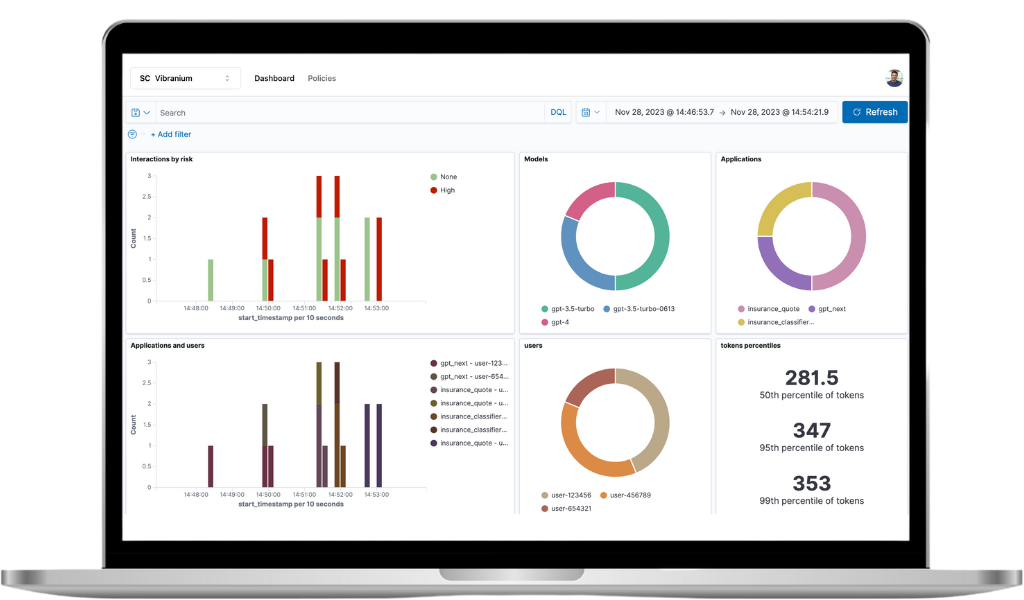Click the gpt_next legend color dot in Applications
The width and height of the screenshot is (1024, 600).
click(x=812, y=309)
